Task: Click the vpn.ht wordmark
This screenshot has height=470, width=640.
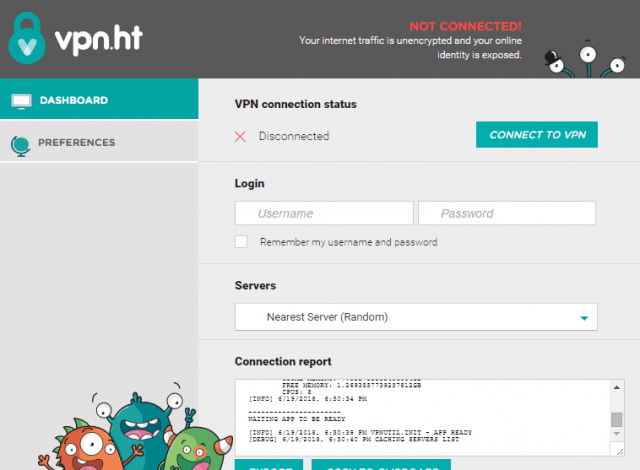Action: (98, 39)
